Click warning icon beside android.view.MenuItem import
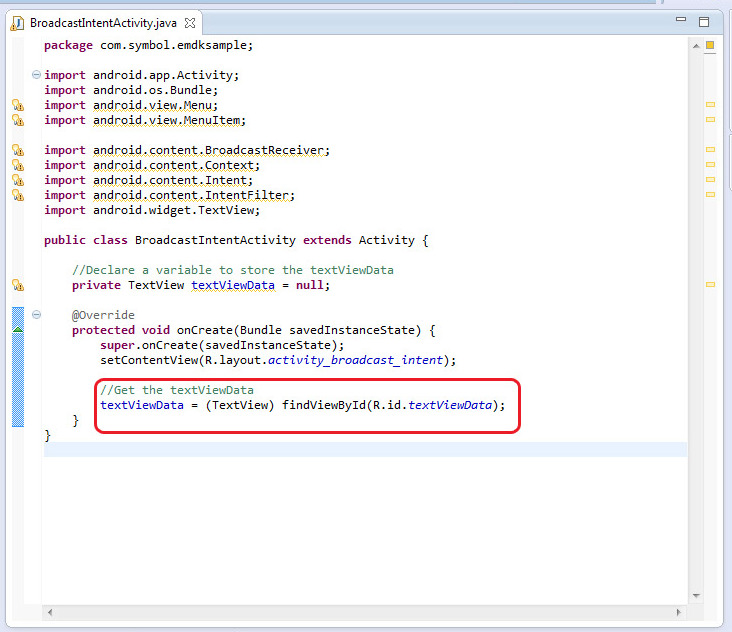The height and width of the screenshot is (632, 732). coord(17,120)
